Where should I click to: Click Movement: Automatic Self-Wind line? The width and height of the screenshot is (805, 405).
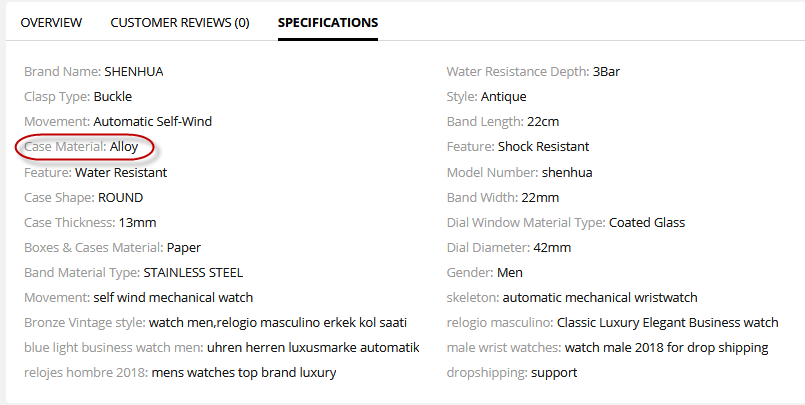point(118,122)
